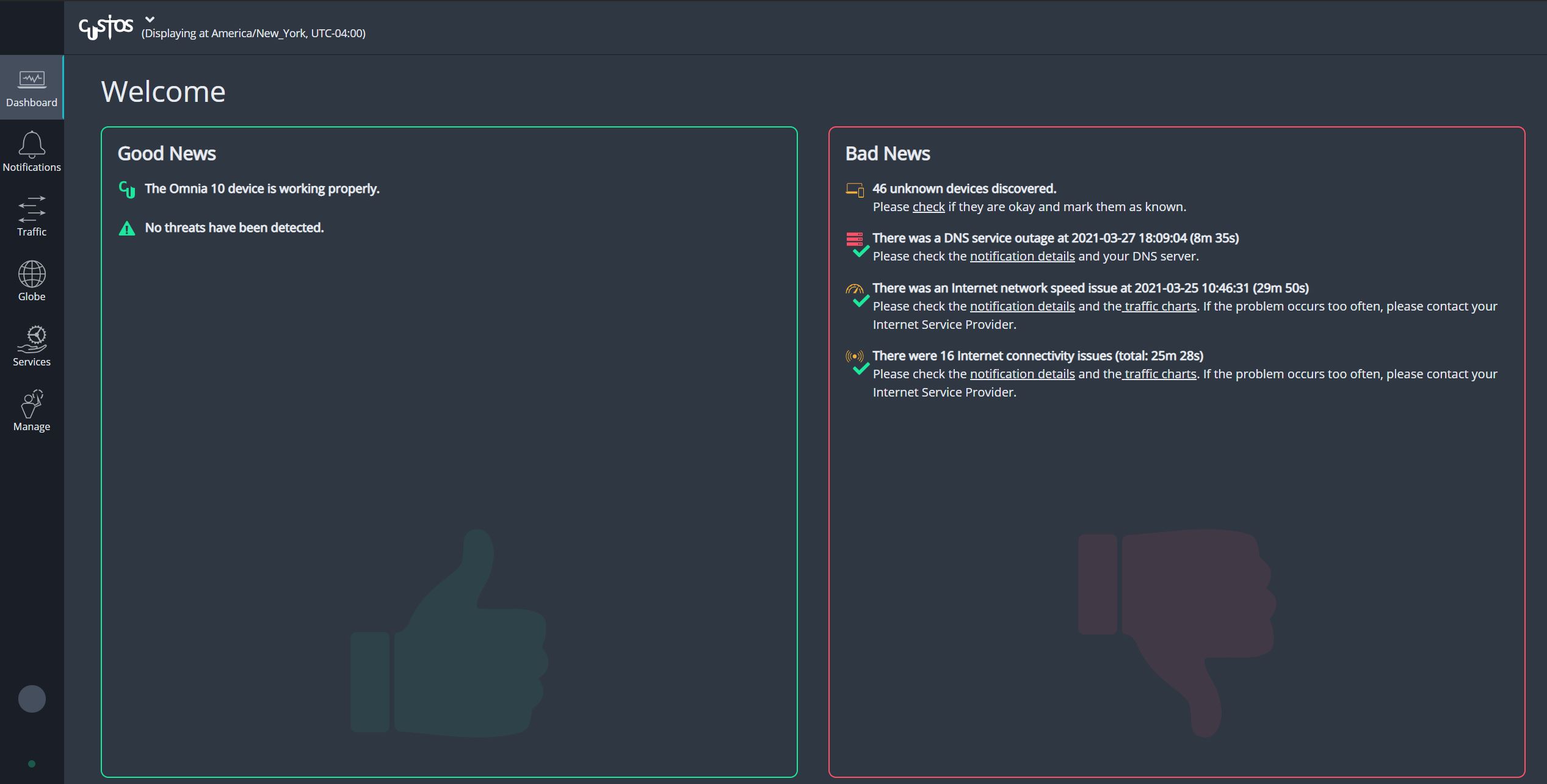Expand the dropdown chevron beside Custos logo
This screenshot has width=1547, height=784.
coord(150,20)
